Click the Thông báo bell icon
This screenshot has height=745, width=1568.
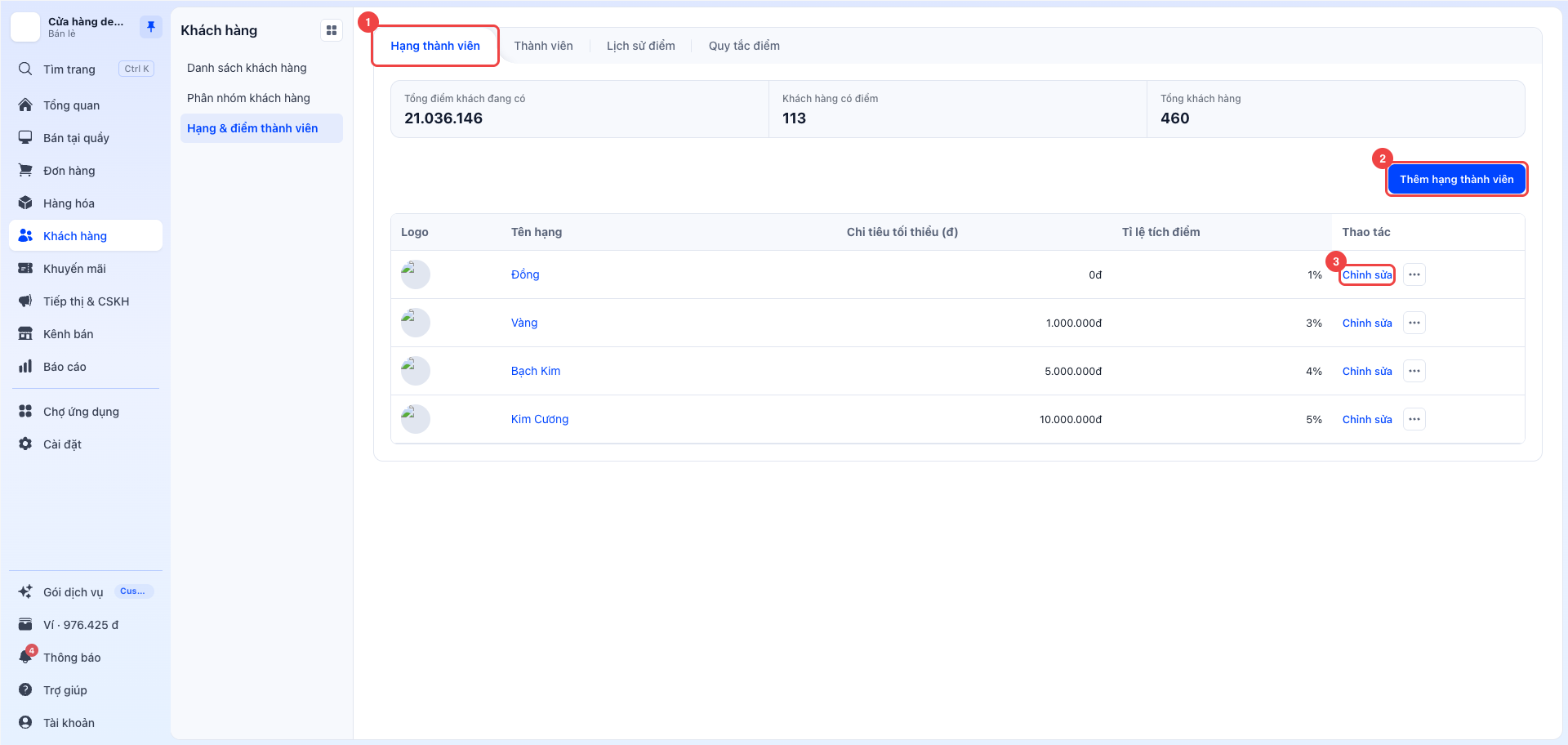(x=25, y=658)
